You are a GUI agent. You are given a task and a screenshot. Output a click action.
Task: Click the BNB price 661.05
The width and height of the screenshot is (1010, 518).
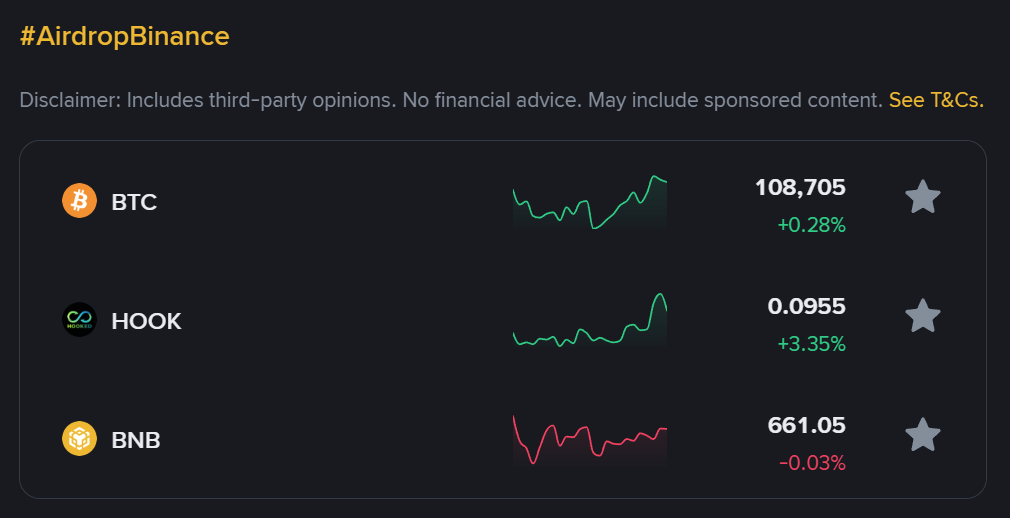(806, 425)
